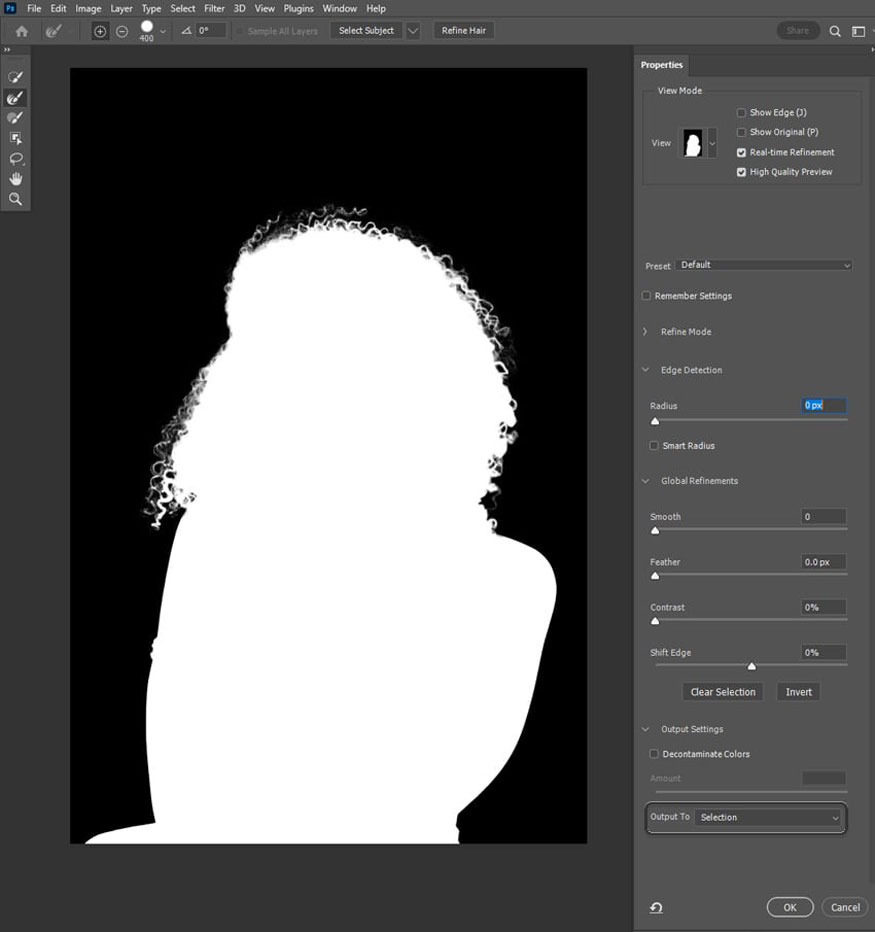Open the Output To dropdown
Viewport: 875px width, 932px height.
click(769, 817)
